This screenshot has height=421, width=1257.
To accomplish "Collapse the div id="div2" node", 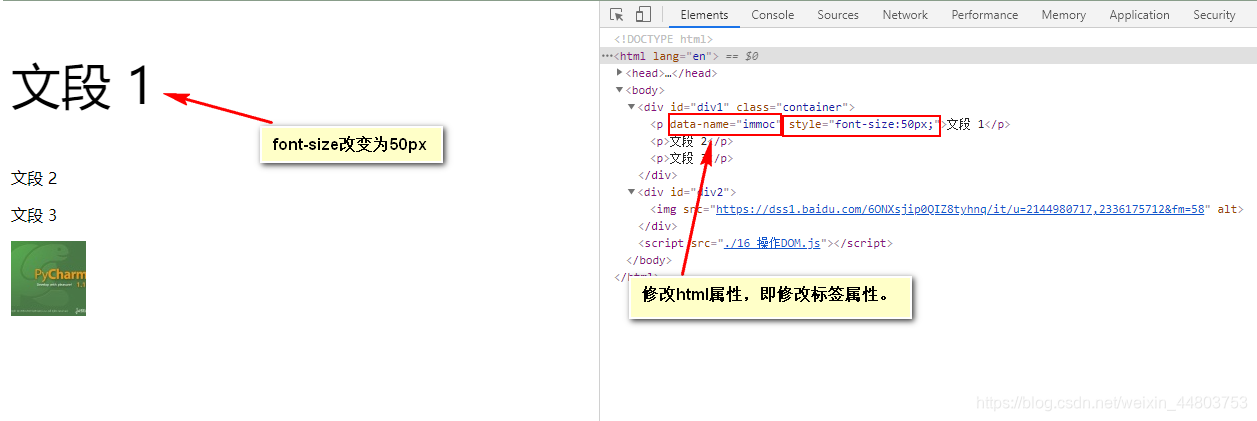I will click(x=631, y=192).
